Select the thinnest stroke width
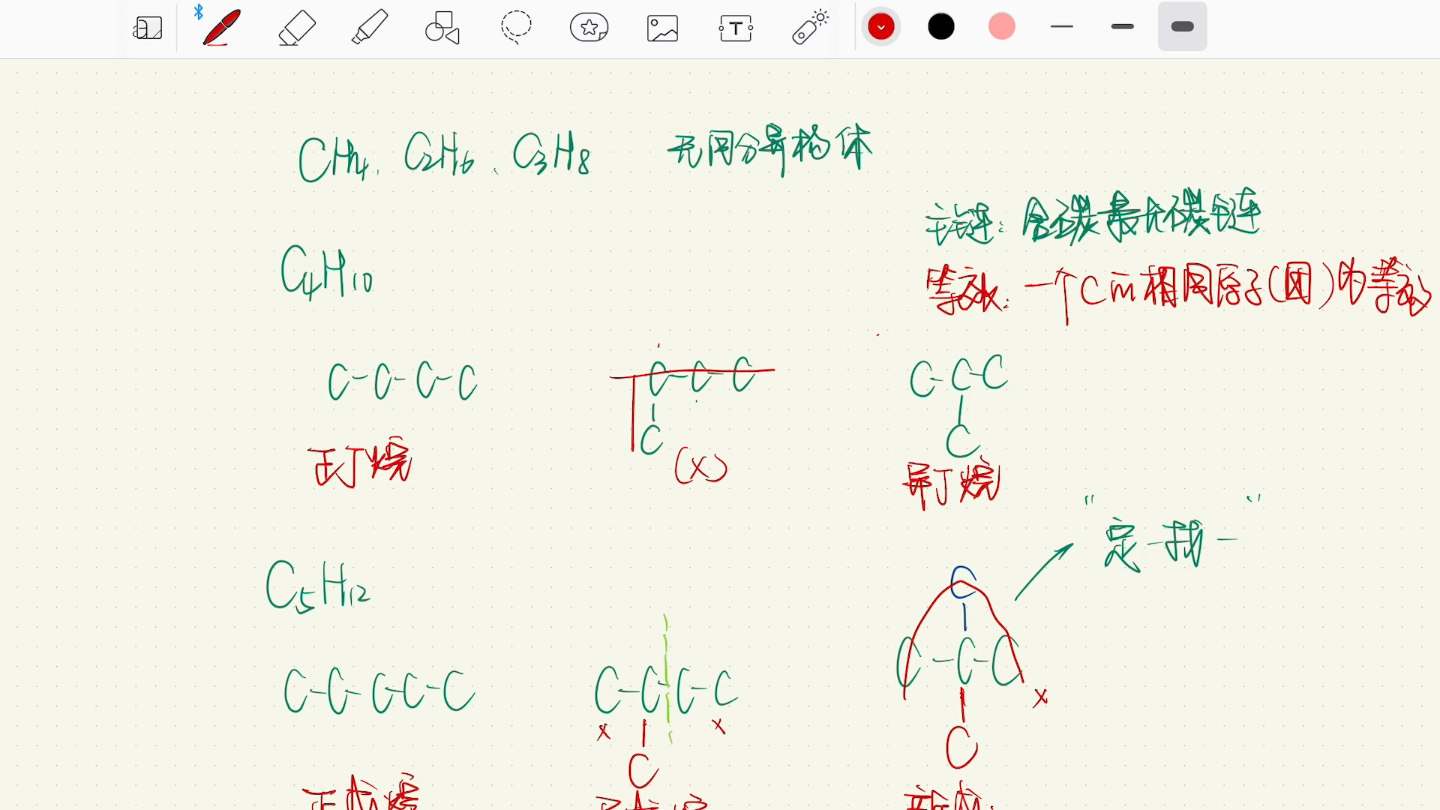The image size is (1440, 810). (1062, 27)
